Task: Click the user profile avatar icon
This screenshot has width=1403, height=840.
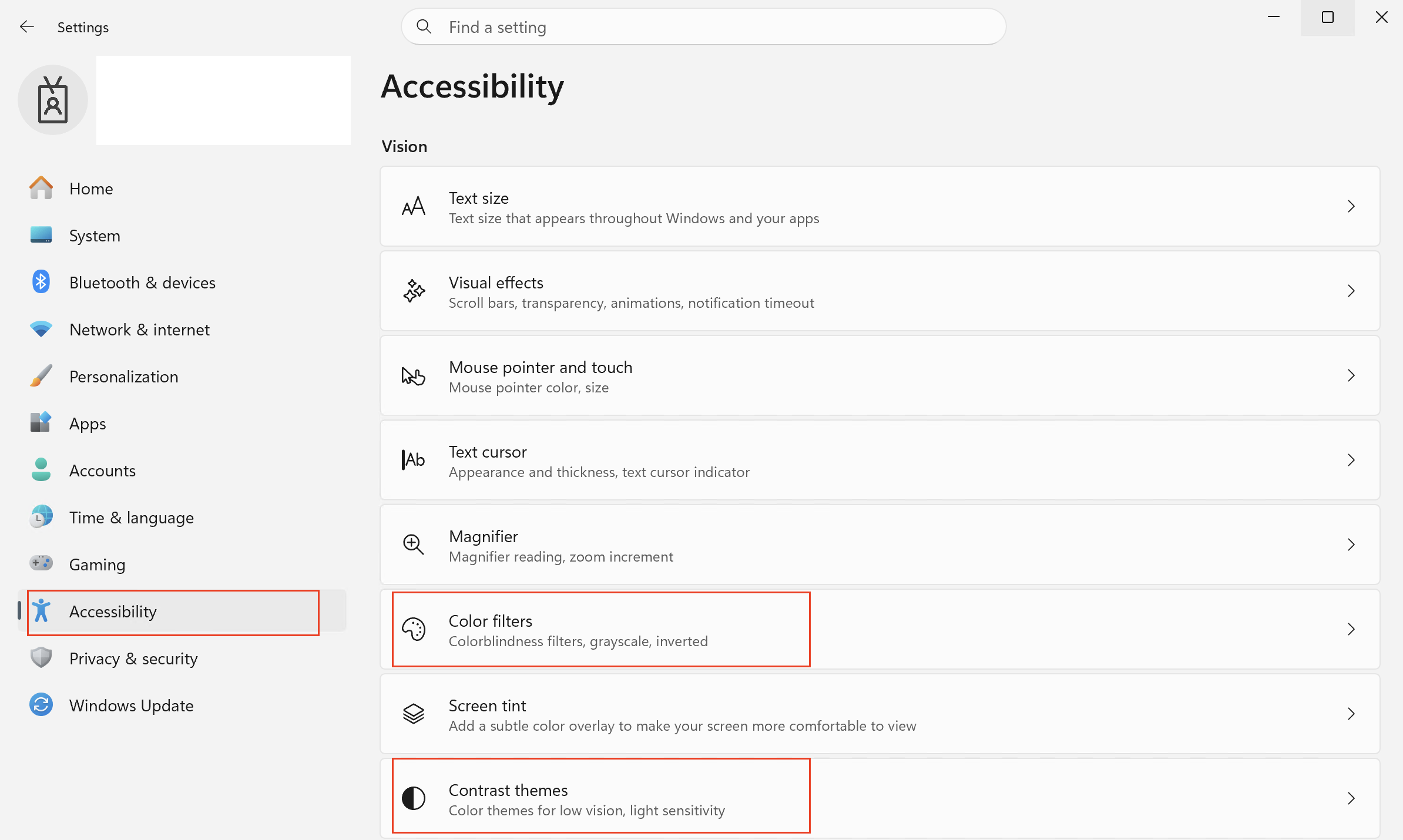Action: click(x=53, y=100)
